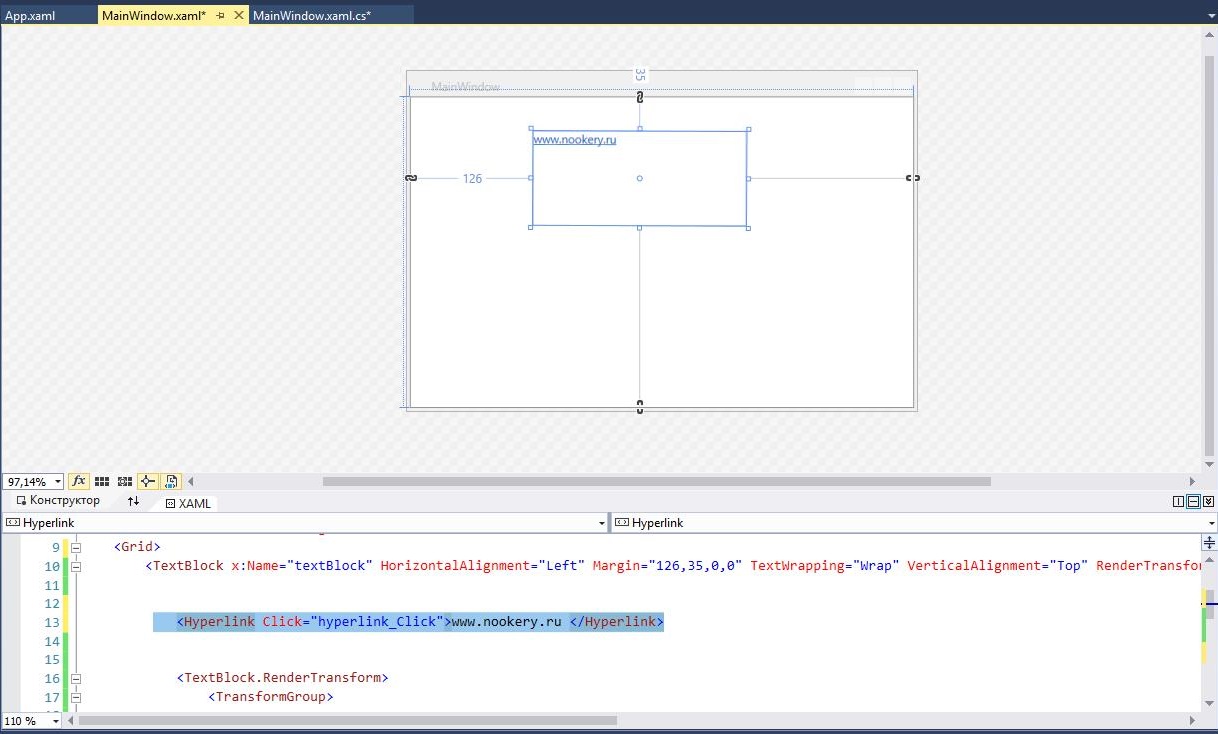Click the TextBlock center point marker
Screen dimensions: 1218x734
coord(640,178)
